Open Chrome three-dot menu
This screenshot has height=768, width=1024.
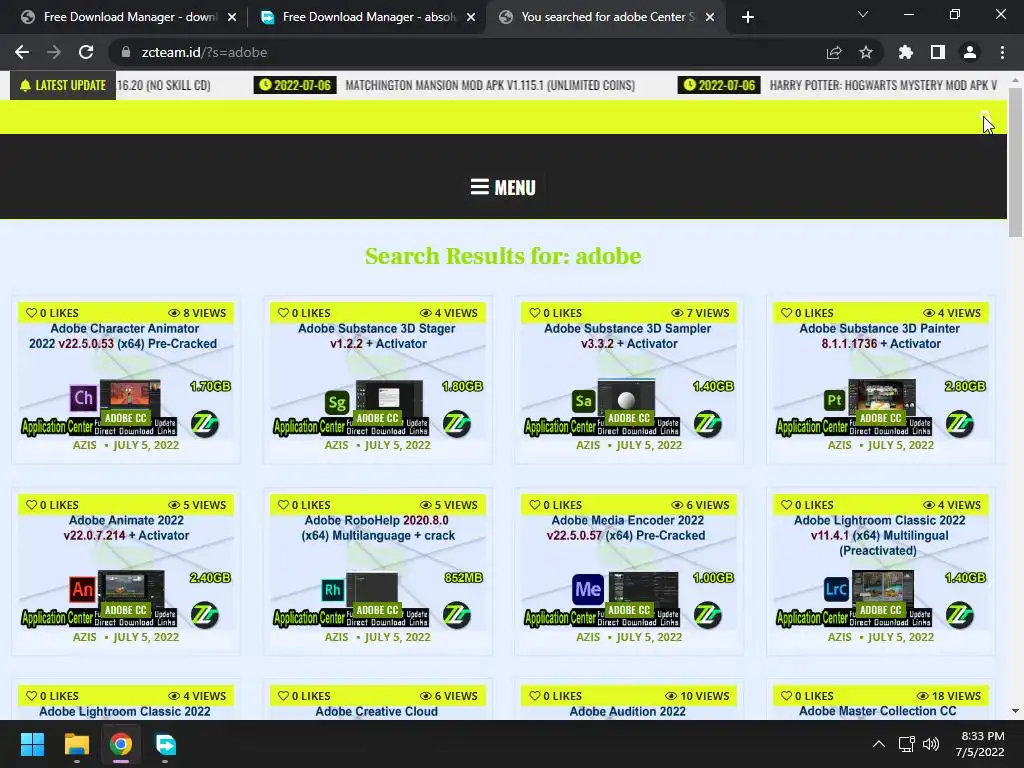click(x=1002, y=52)
